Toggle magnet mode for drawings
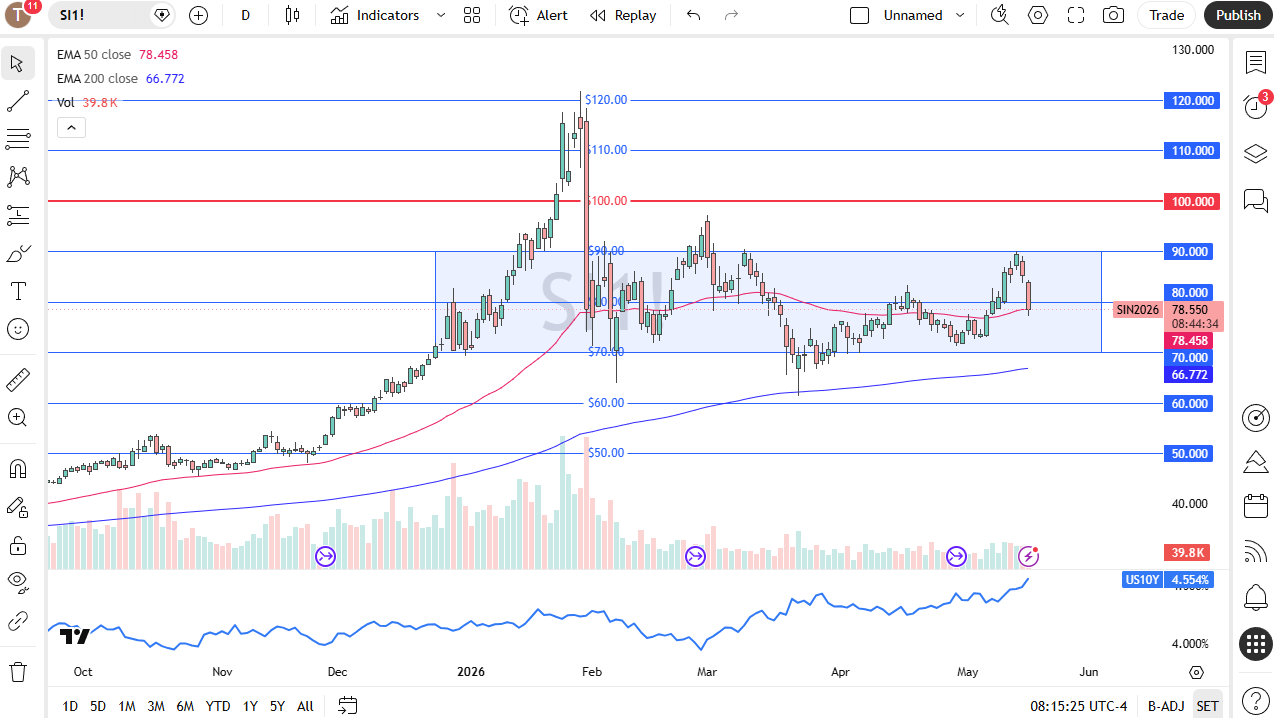The width and height of the screenshot is (1274, 718). (17, 468)
